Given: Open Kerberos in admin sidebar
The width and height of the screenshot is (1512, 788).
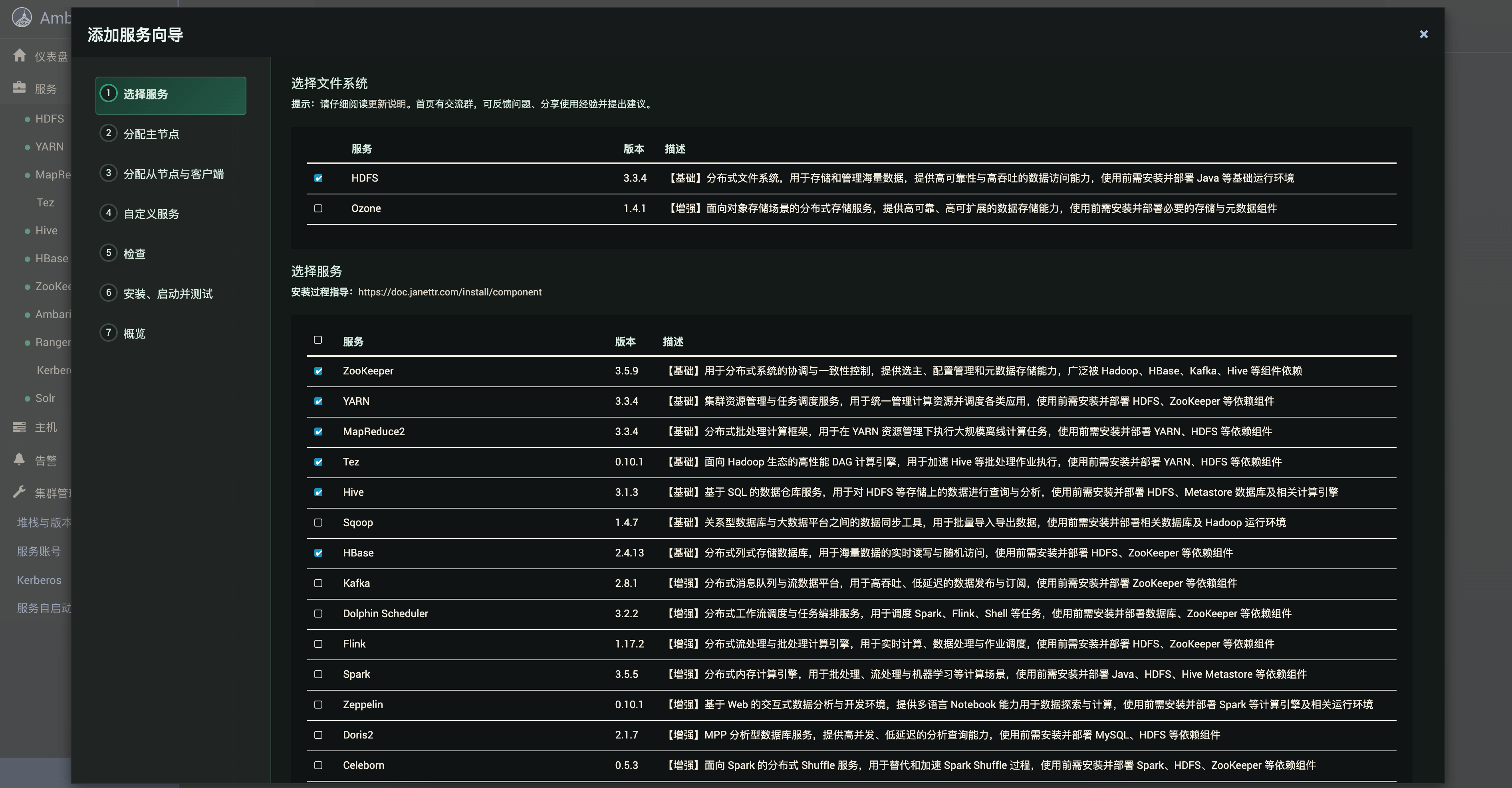Looking at the screenshot, I should point(39,580).
